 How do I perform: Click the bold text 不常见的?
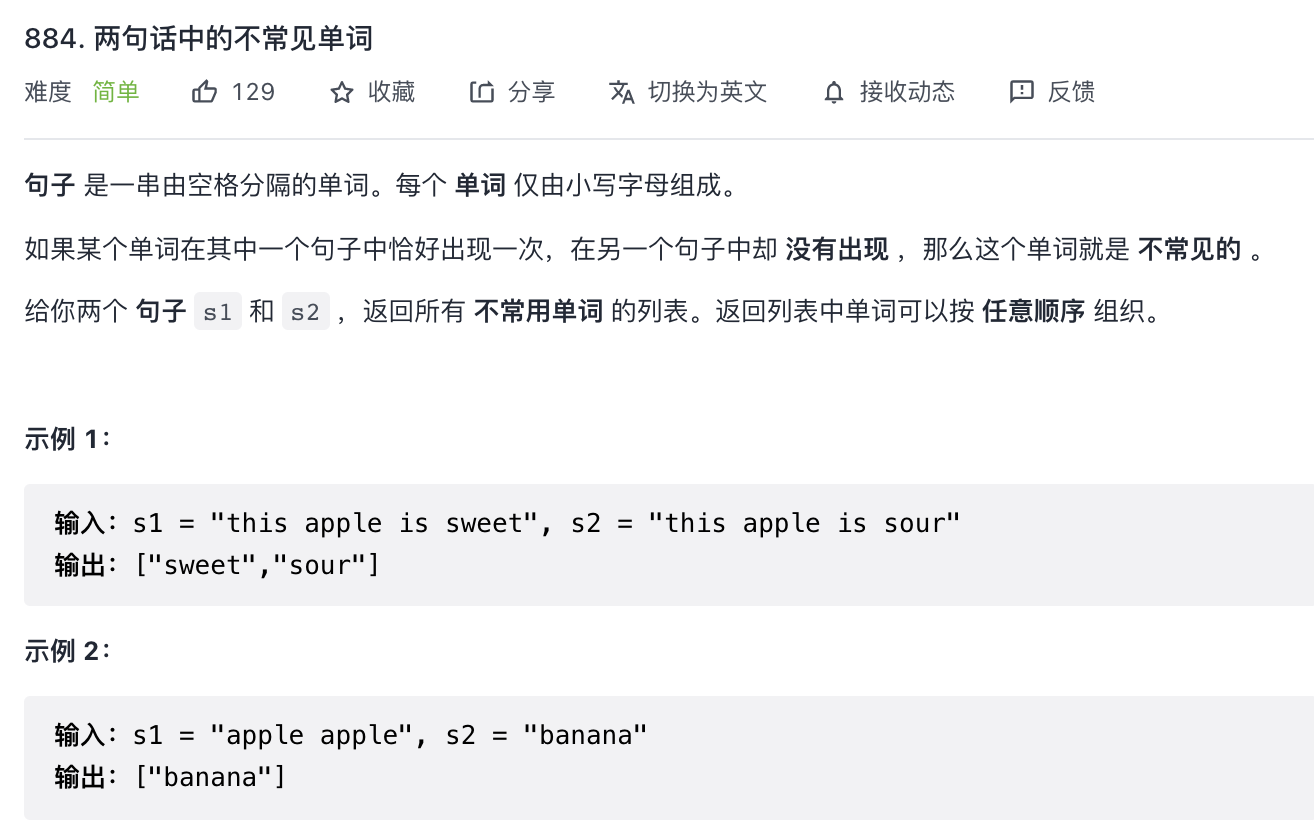tap(1189, 250)
